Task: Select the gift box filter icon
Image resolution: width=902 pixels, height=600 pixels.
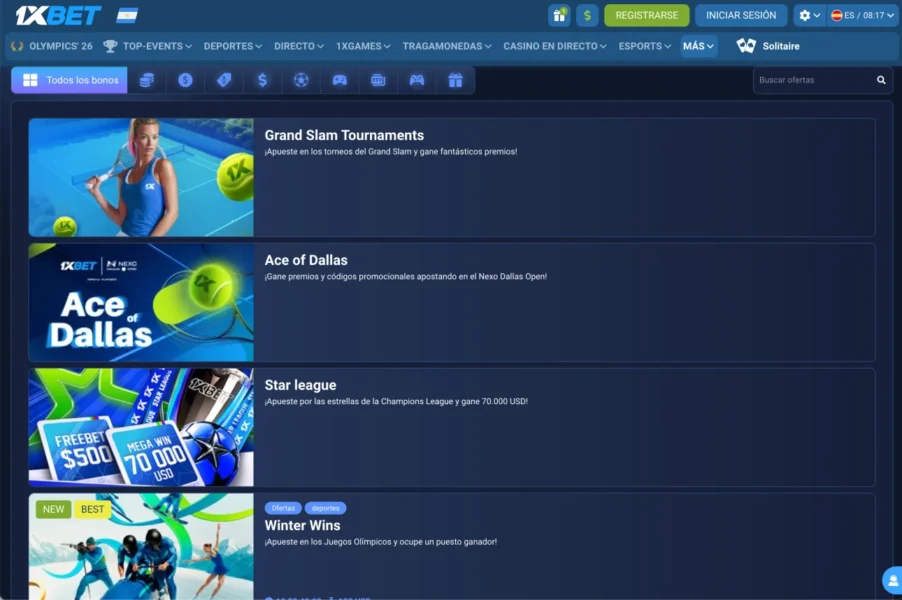Action: 455,80
